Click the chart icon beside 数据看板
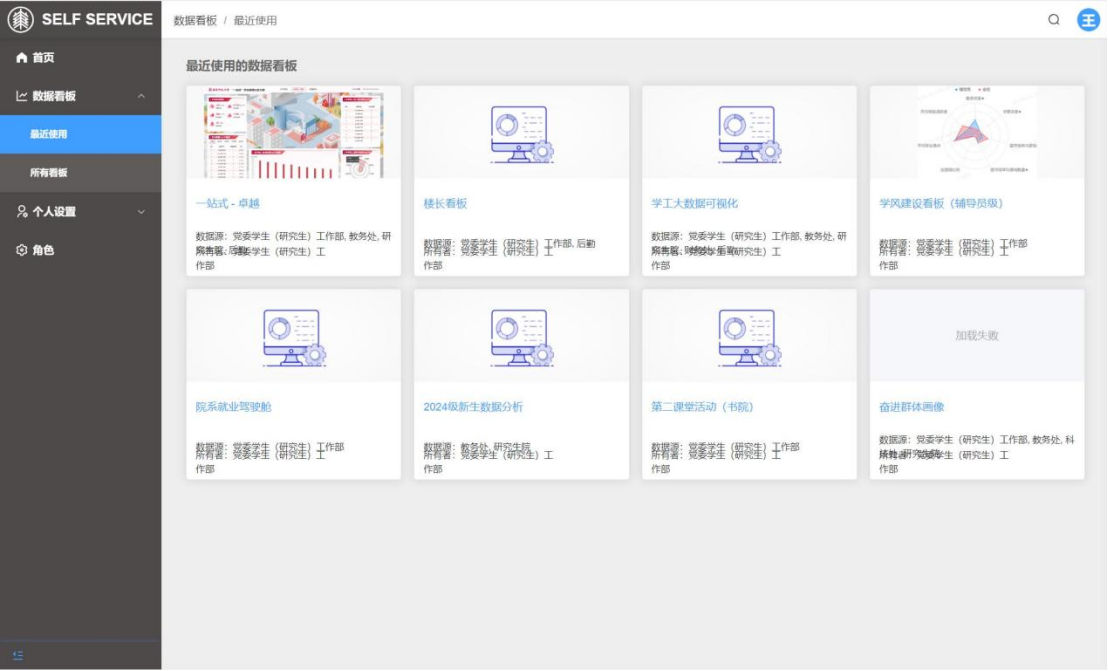 pos(22,96)
